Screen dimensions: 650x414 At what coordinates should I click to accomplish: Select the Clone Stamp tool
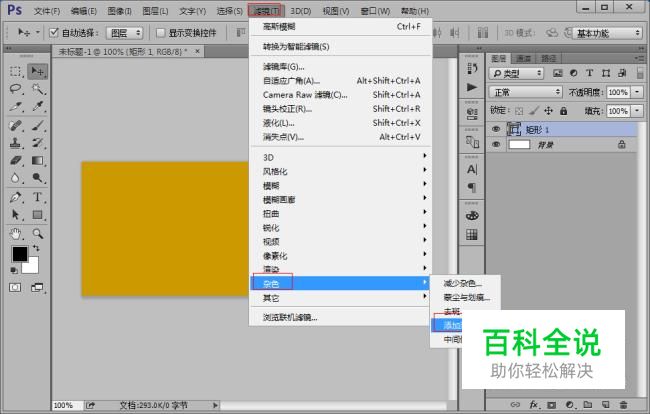click(15, 143)
